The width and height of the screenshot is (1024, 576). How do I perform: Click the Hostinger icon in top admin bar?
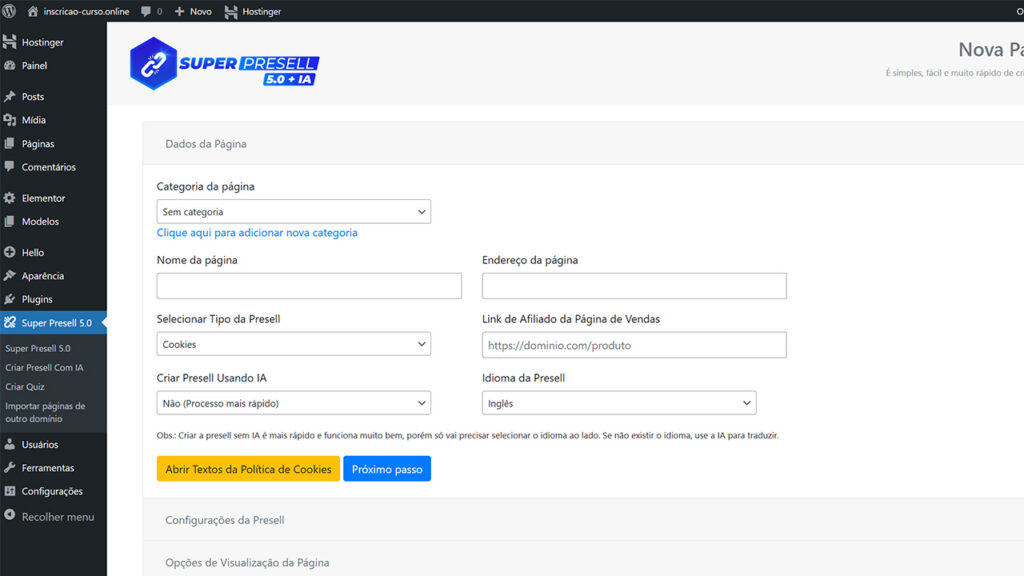231,11
